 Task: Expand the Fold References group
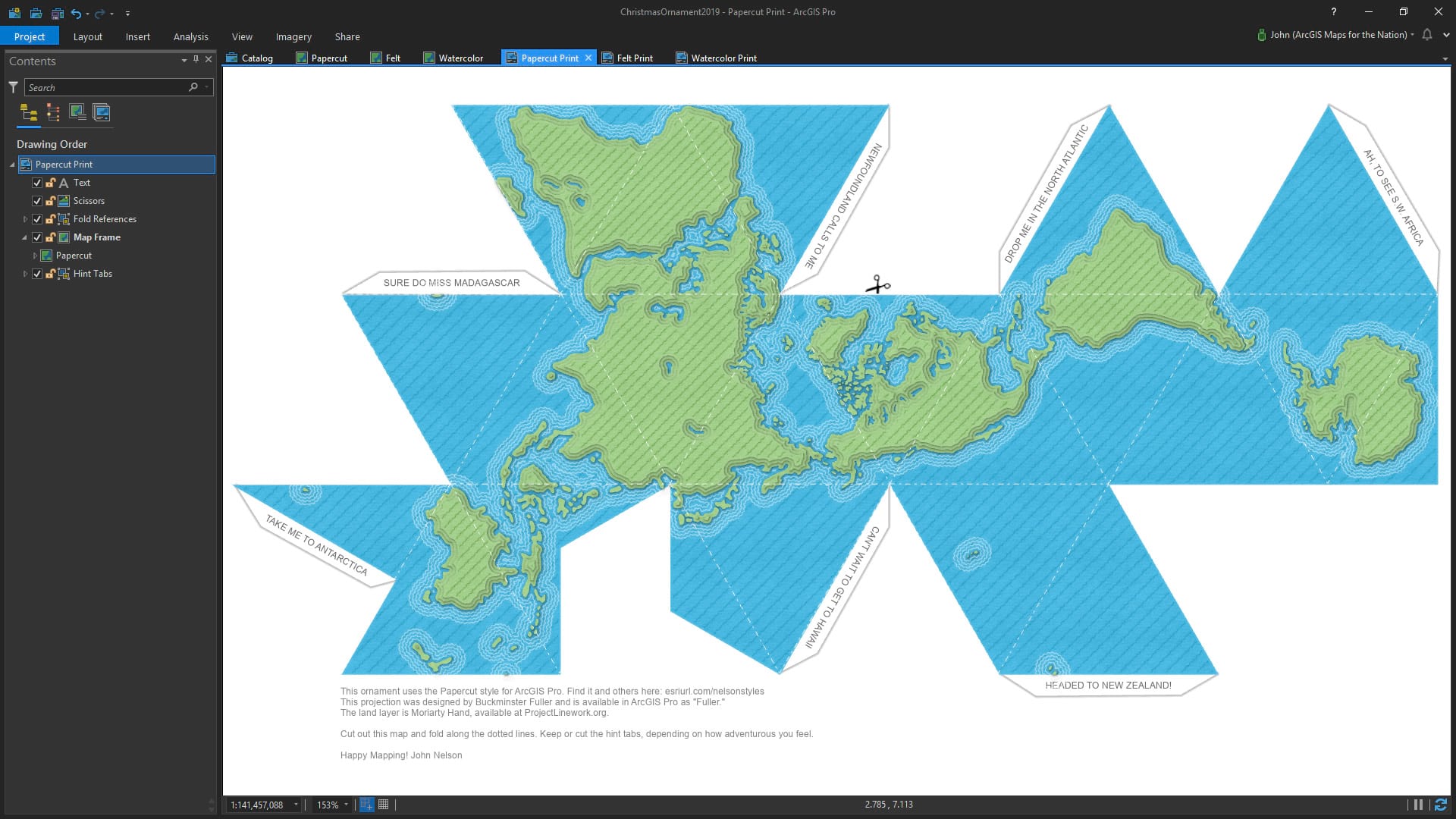(x=25, y=219)
